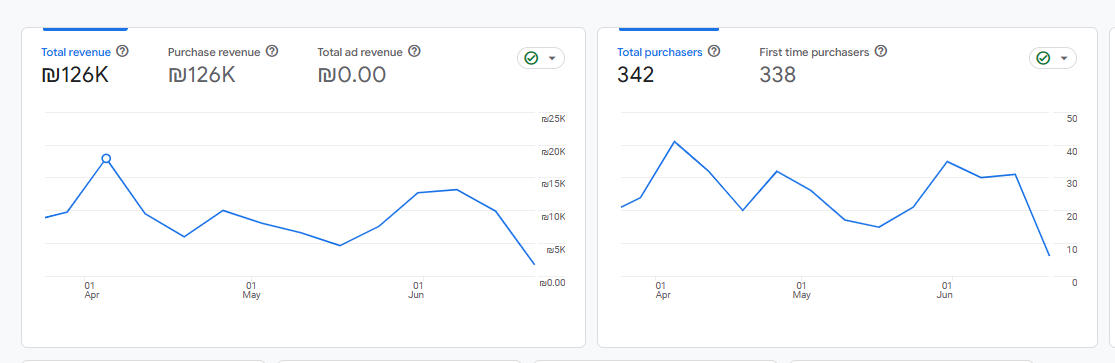Click ₪15K axis label on revenue chart
The image size is (1115, 363).
pos(553,184)
